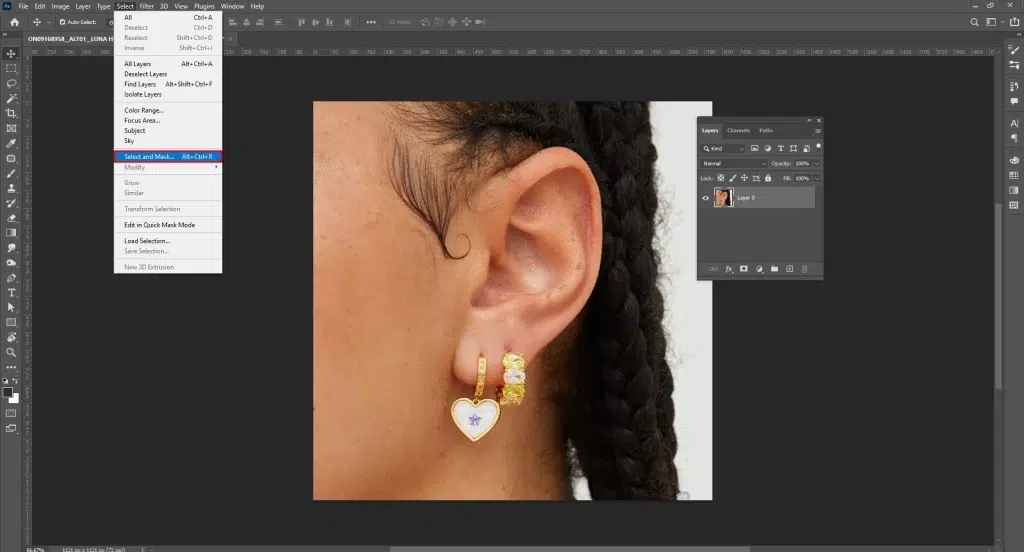This screenshot has height=552, width=1024.
Task: Toggle lock image pixels brush icon
Action: point(732,178)
